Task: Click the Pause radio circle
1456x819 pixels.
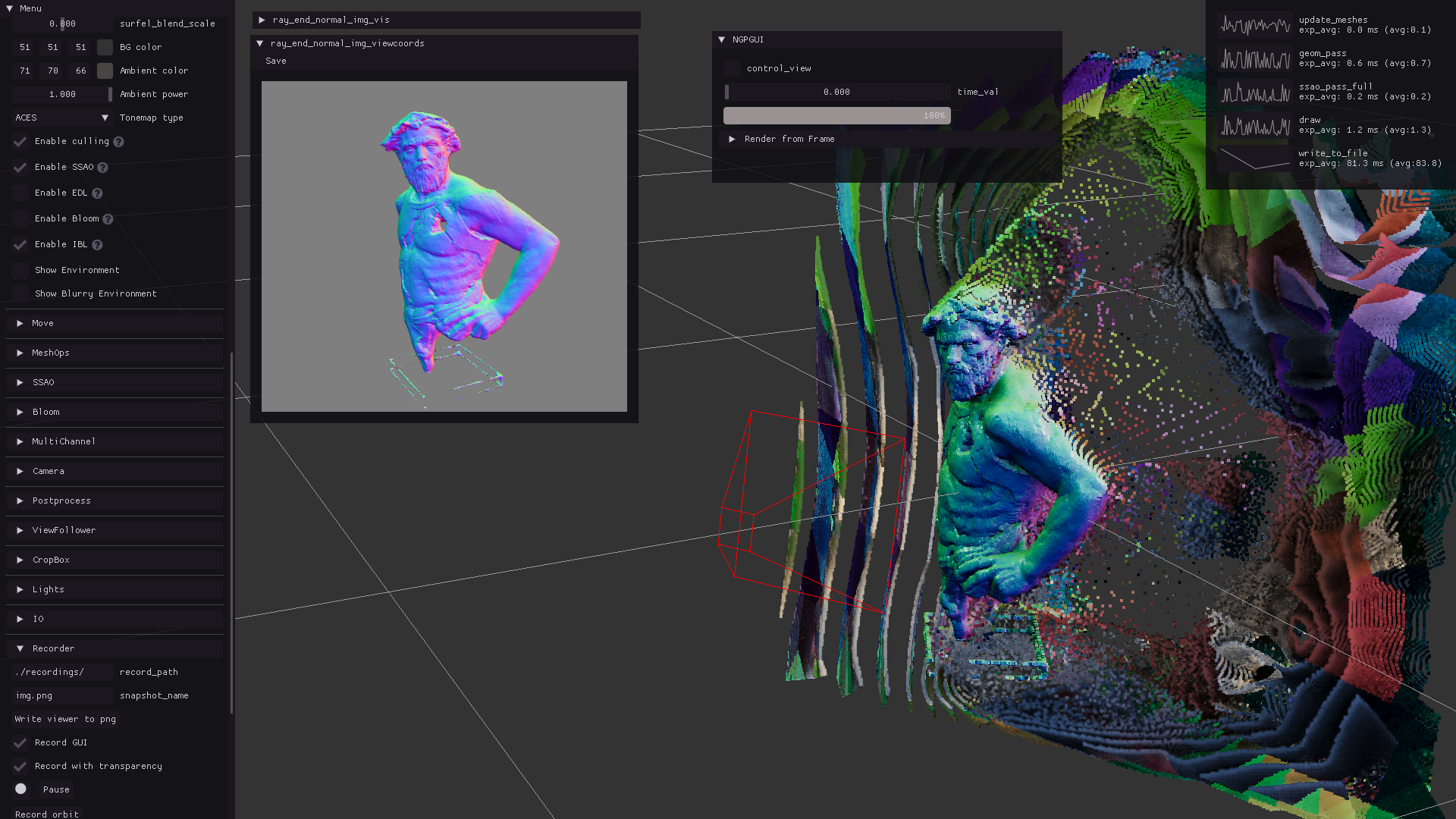Action: (20, 789)
